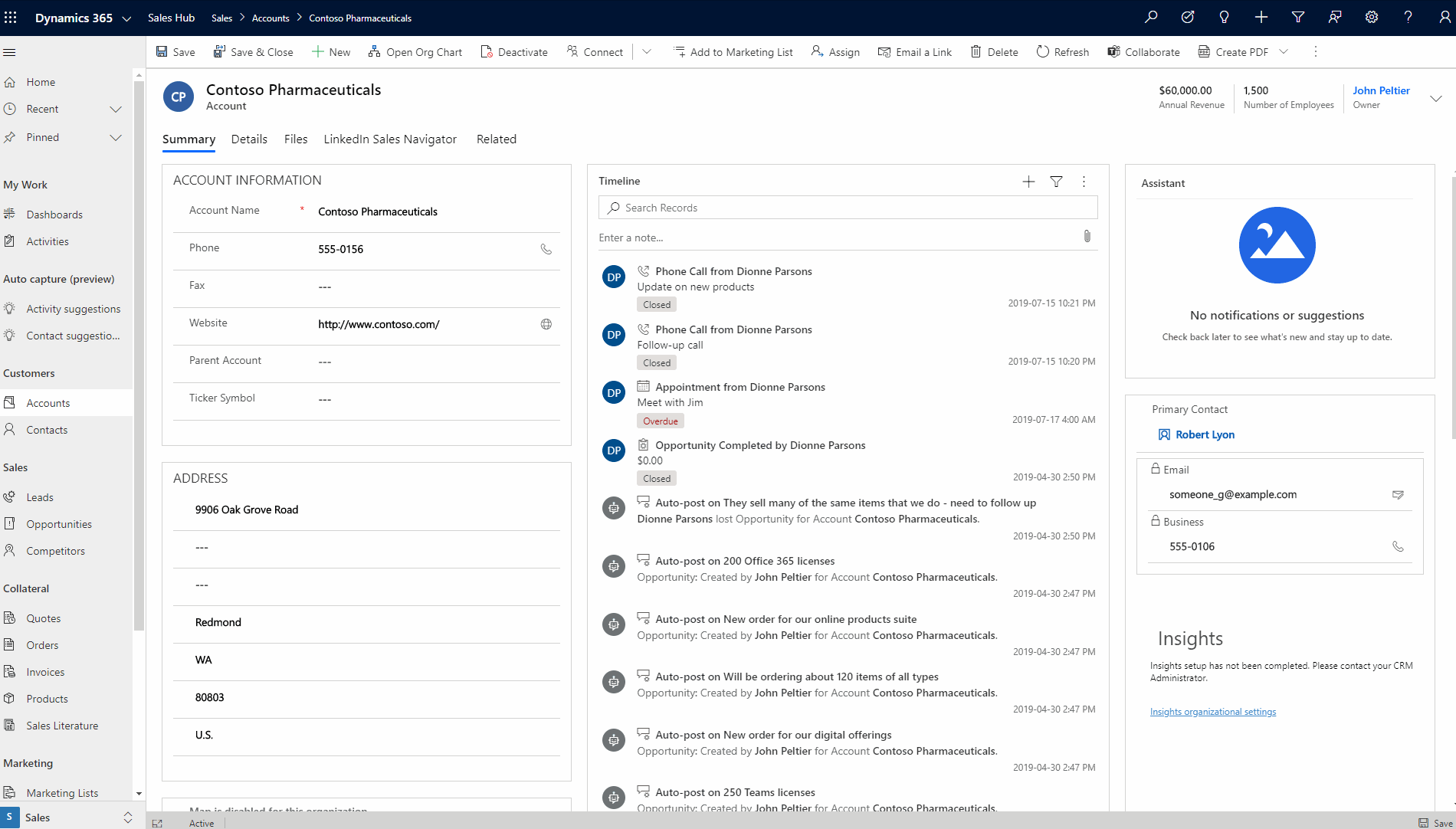Screen dimensions: 1456x829
Task: Deactivate the Contoso Pharmaceuticals account
Action: (513, 51)
